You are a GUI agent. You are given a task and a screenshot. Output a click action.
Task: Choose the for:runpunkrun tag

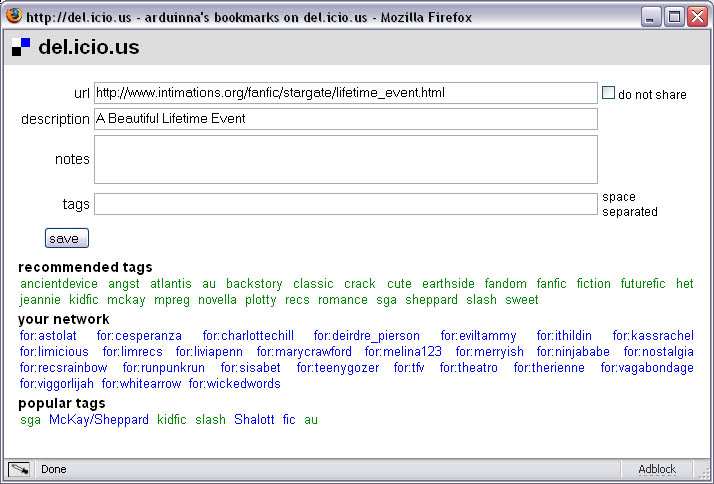[x=164, y=368]
